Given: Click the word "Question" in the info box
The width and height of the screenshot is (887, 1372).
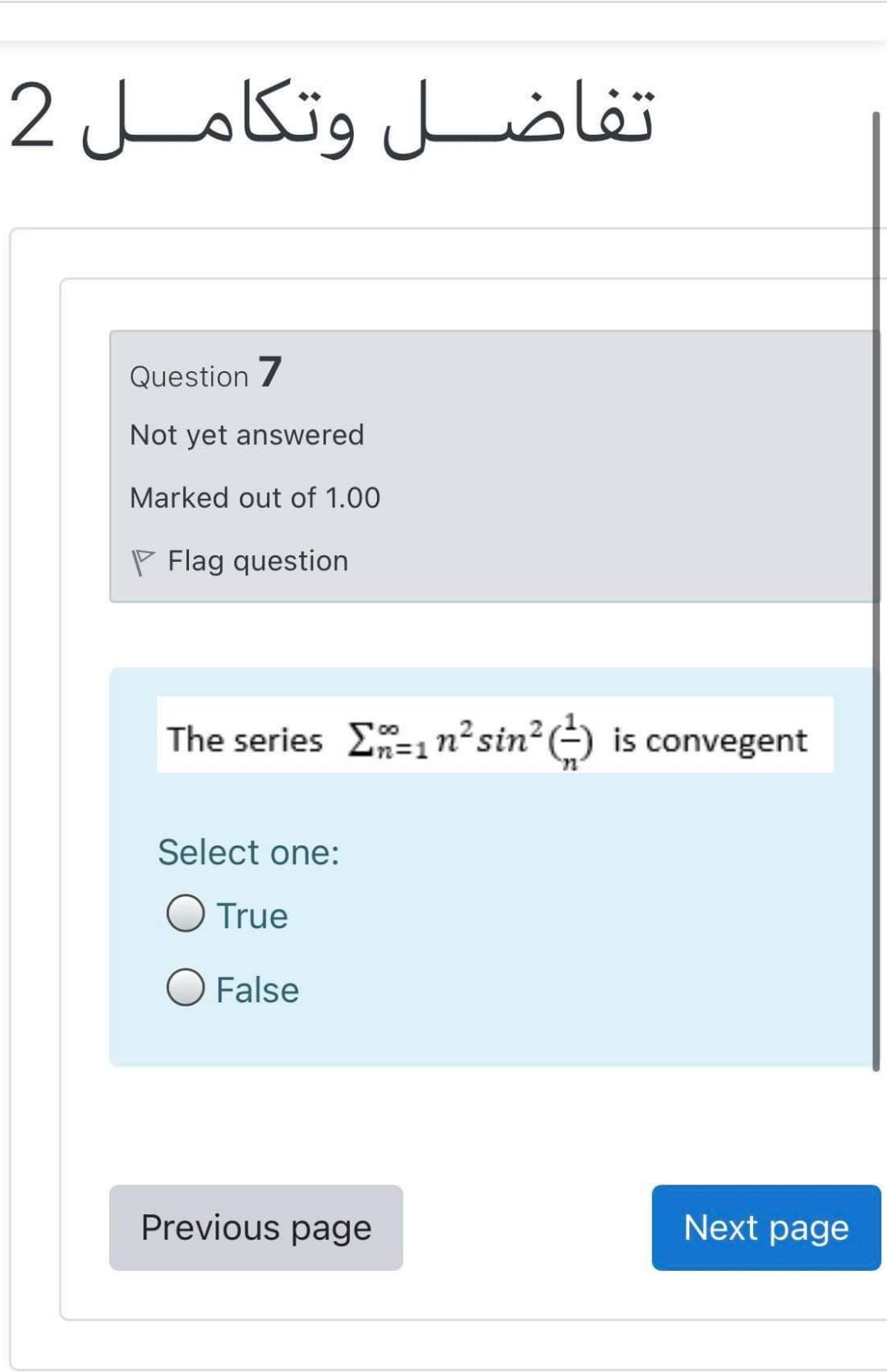Looking at the screenshot, I should 189,376.
